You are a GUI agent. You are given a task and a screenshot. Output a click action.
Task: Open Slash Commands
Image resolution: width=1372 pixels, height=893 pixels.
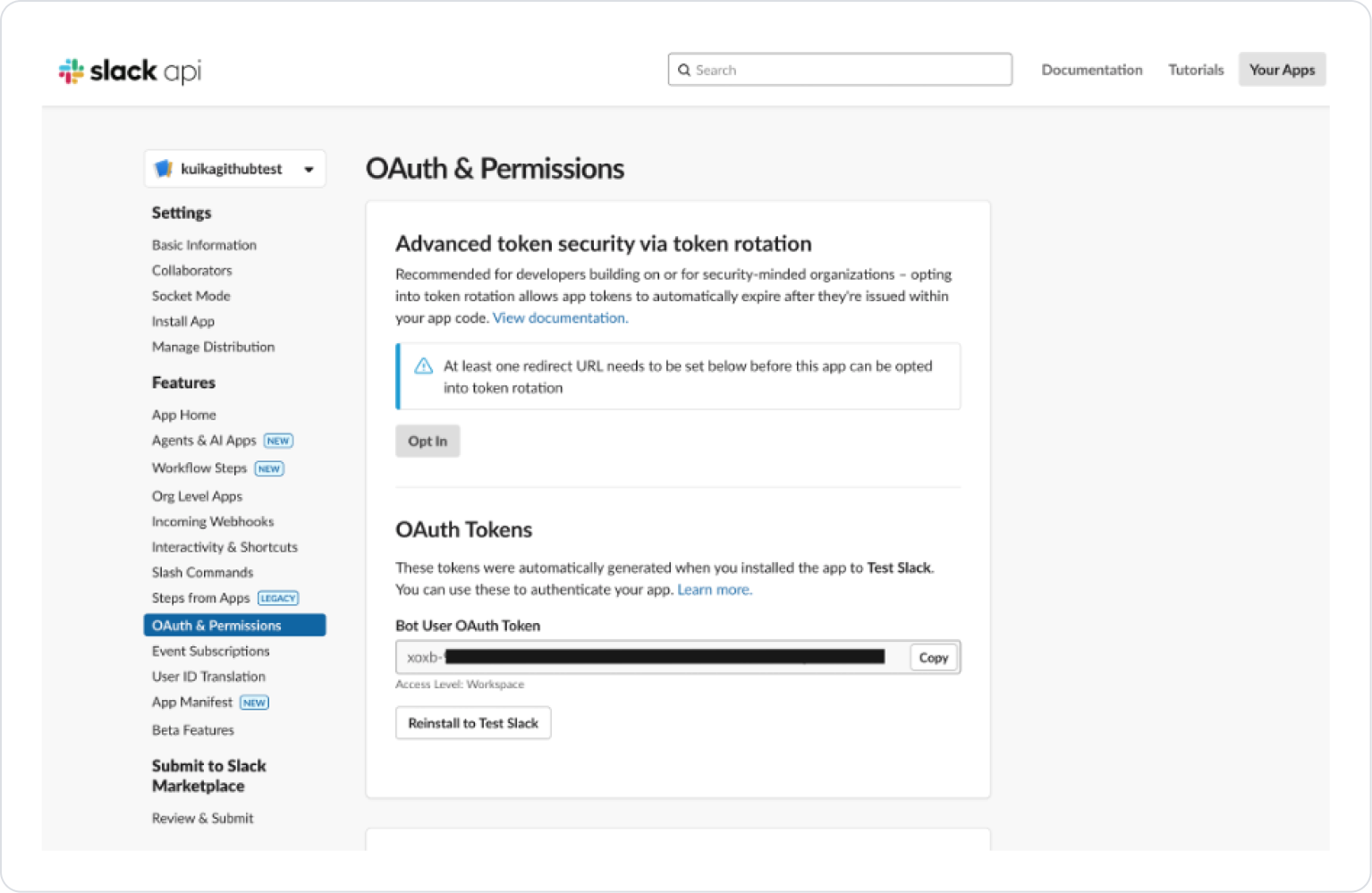coord(202,572)
